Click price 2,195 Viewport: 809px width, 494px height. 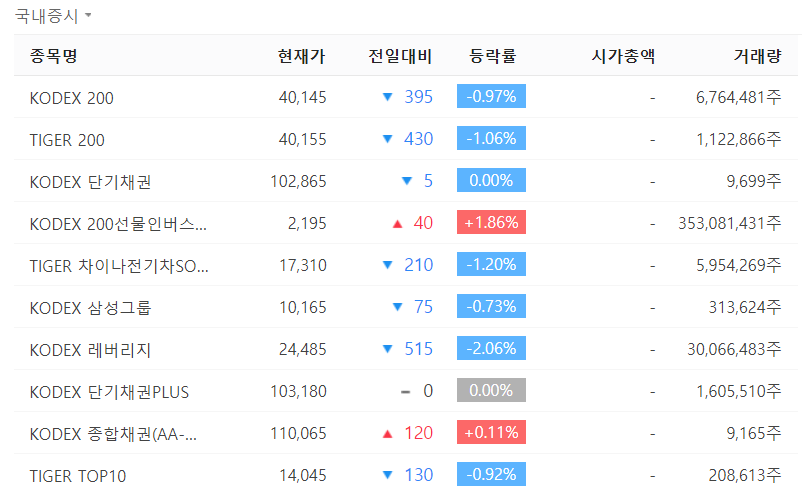coord(307,223)
